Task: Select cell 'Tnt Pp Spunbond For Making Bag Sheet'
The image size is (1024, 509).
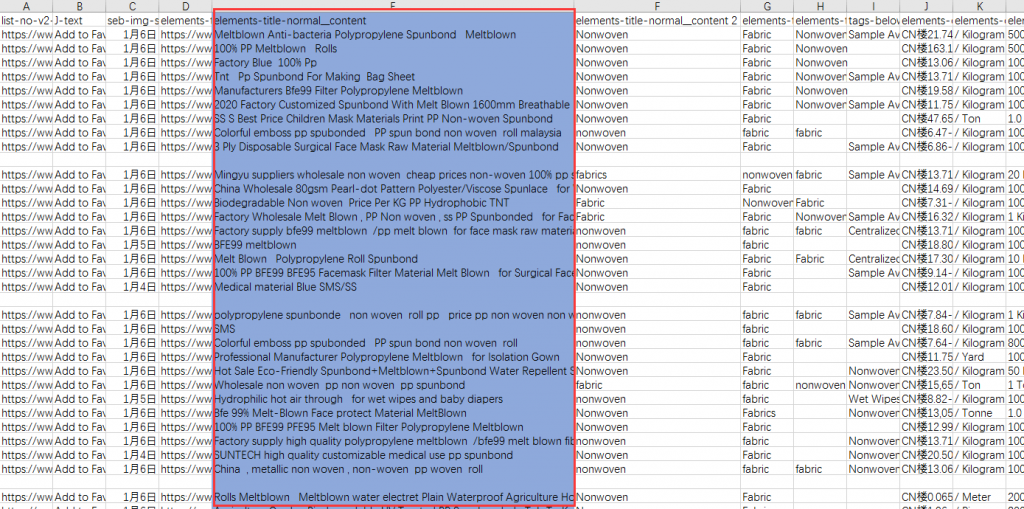Action: 394,77
